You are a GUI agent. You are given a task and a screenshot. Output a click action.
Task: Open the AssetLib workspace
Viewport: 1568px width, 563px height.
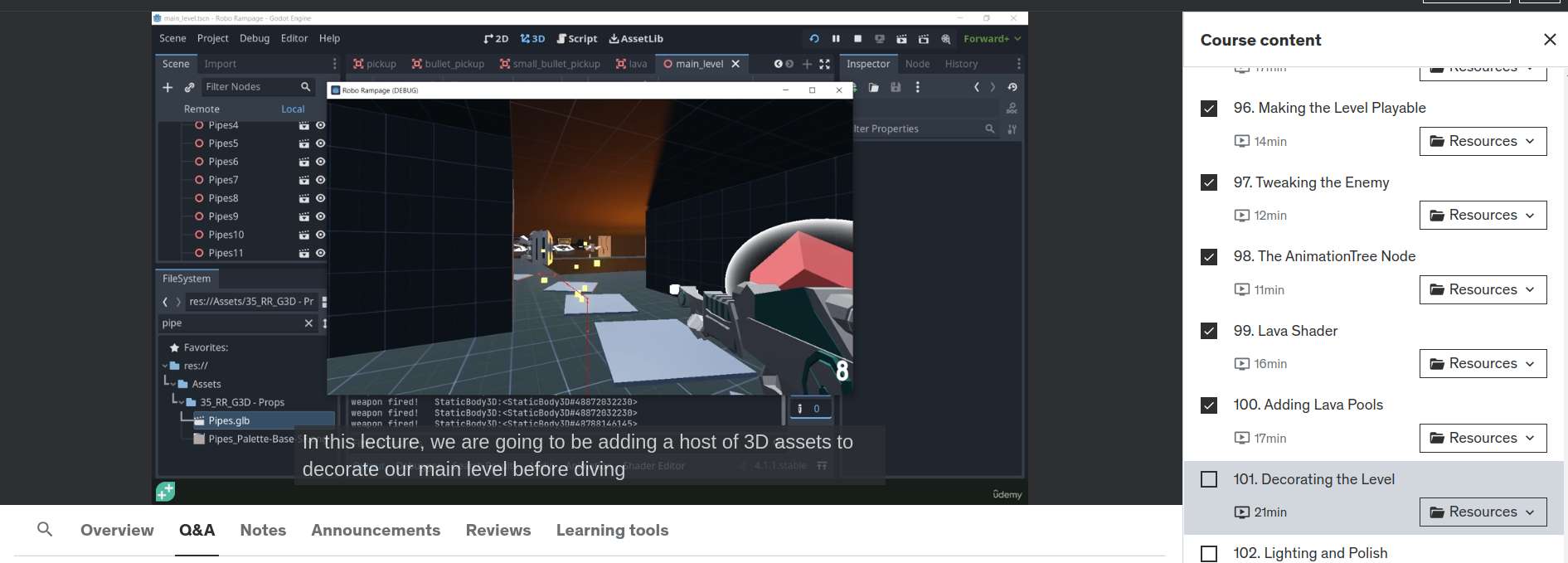636,39
